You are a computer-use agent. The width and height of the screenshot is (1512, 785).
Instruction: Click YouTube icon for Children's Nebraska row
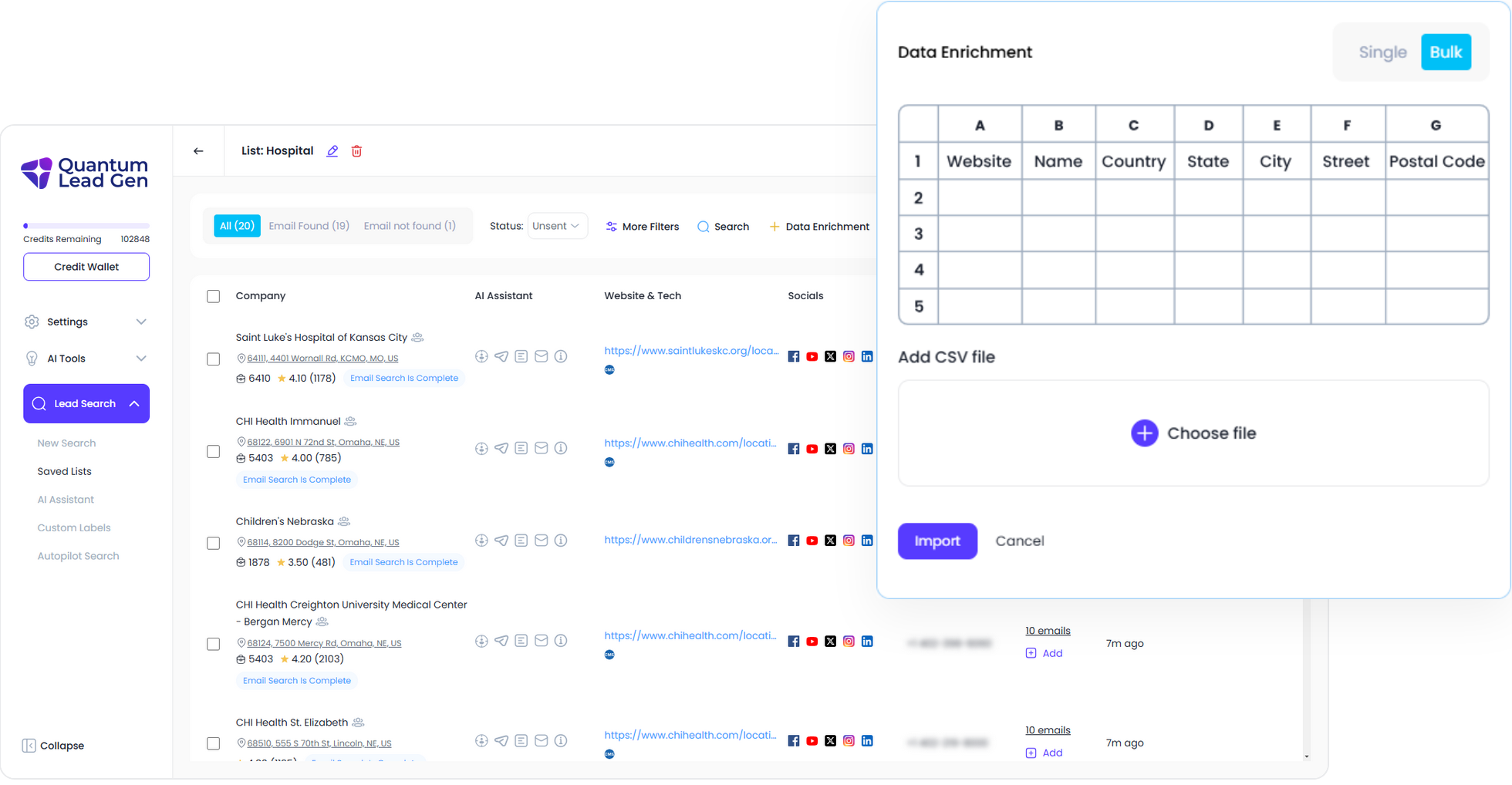click(x=812, y=541)
